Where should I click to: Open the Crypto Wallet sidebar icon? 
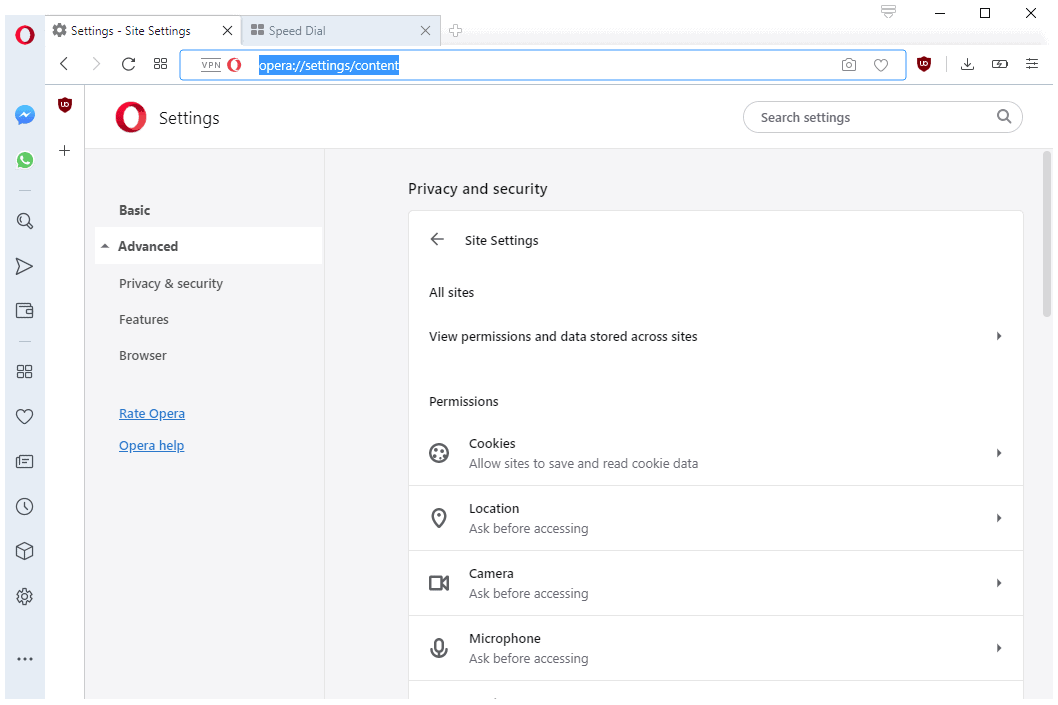click(25, 311)
